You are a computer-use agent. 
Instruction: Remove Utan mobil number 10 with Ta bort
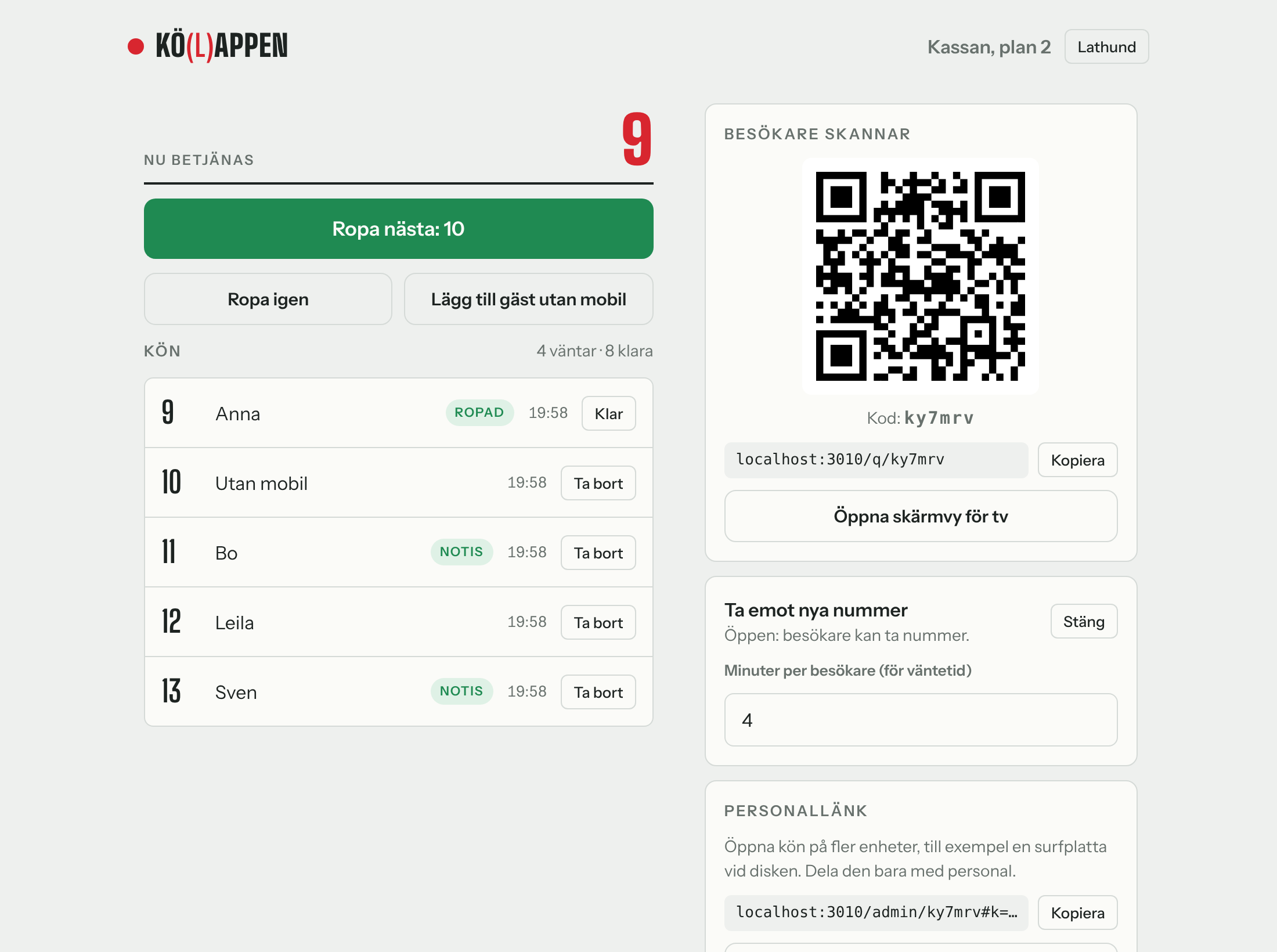coord(598,483)
